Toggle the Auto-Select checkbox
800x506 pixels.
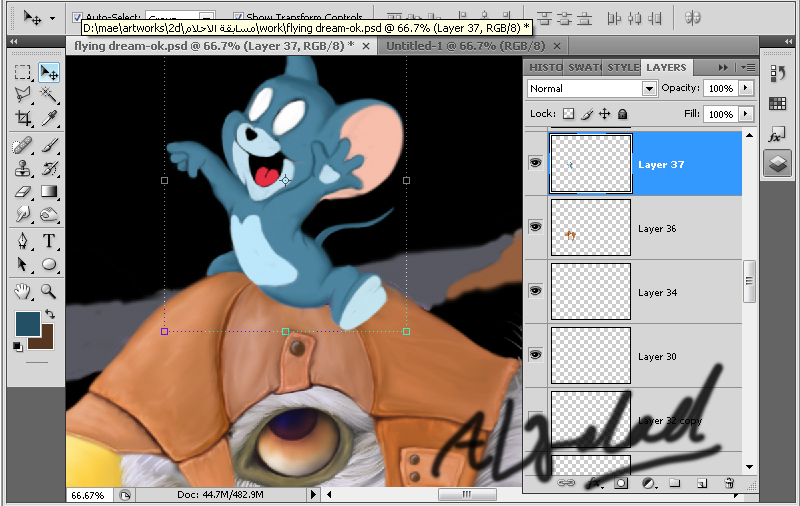[77, 17]
